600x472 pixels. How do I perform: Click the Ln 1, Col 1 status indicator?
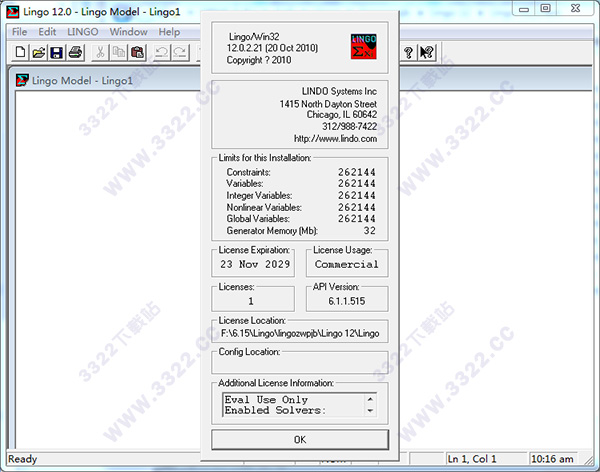(x=472, y=459)
